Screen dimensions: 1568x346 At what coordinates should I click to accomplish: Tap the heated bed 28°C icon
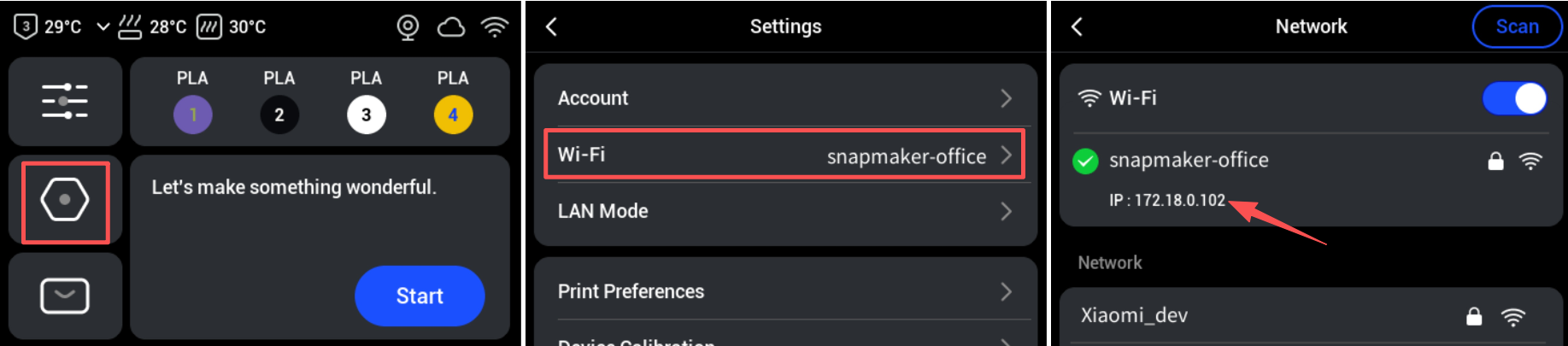130,27
